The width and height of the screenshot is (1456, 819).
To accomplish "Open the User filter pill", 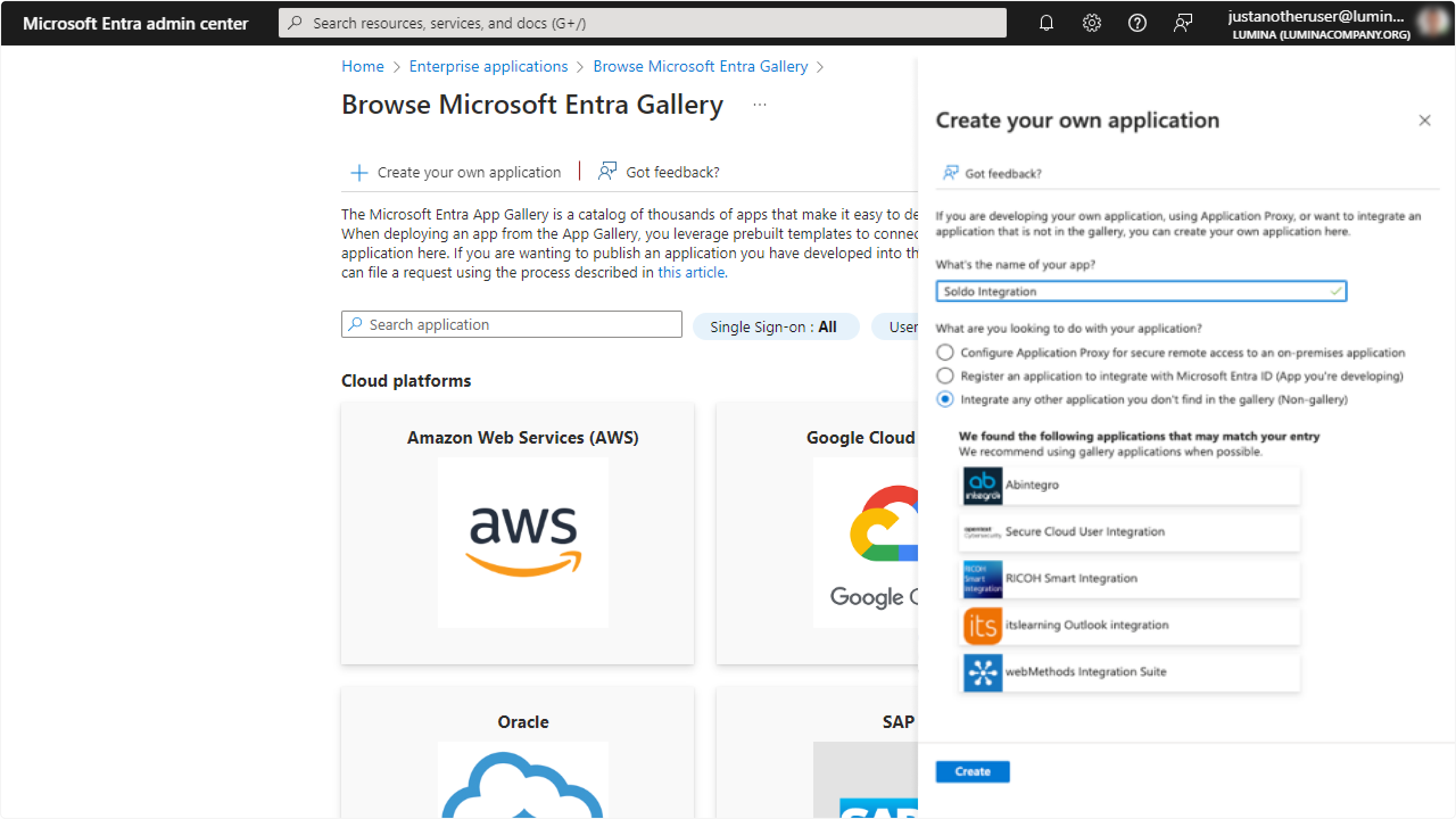I will 895,326.
